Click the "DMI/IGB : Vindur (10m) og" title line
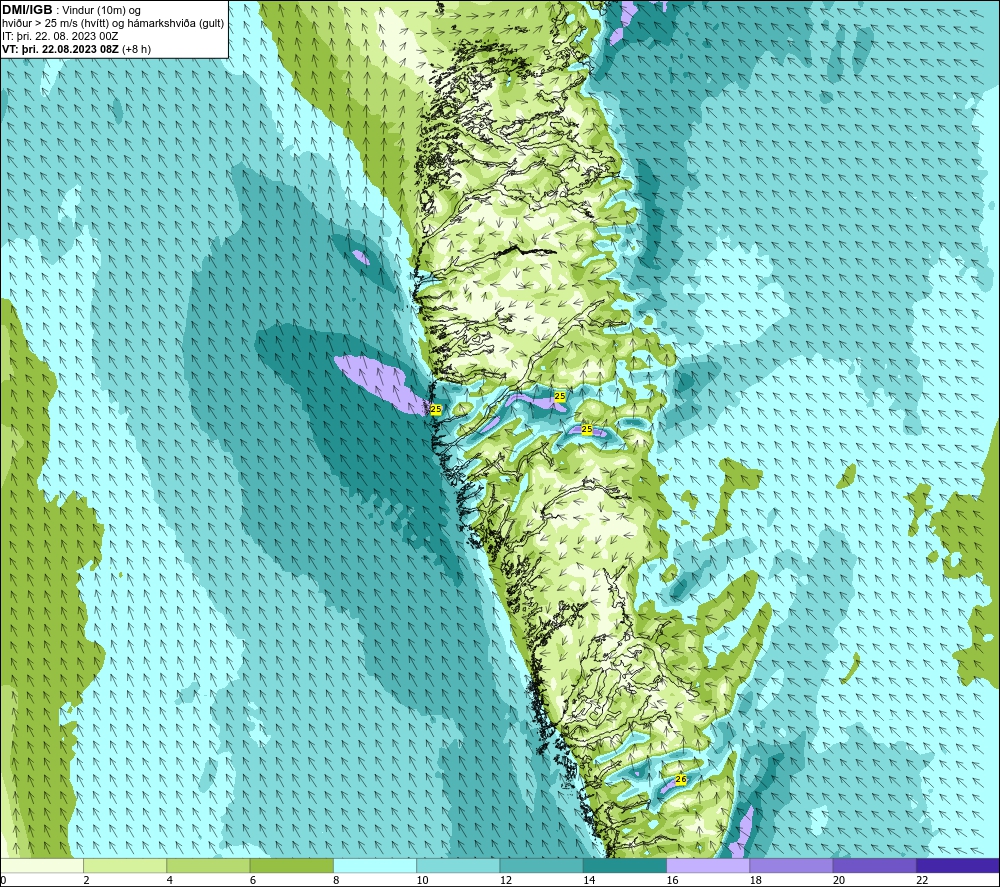 pyautogui.click(x=71, y=10)
